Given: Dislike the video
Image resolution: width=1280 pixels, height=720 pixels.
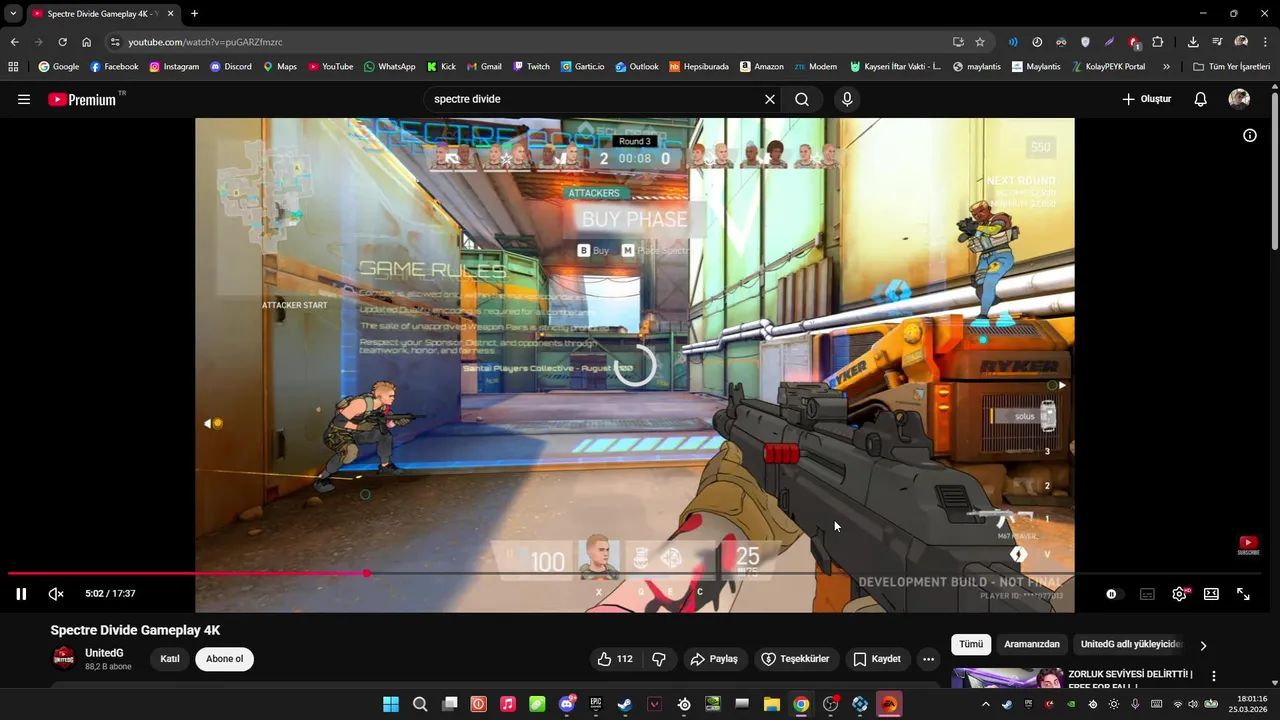Looking at the screenshot, I should pyautogui.click(x=659, y=659).
